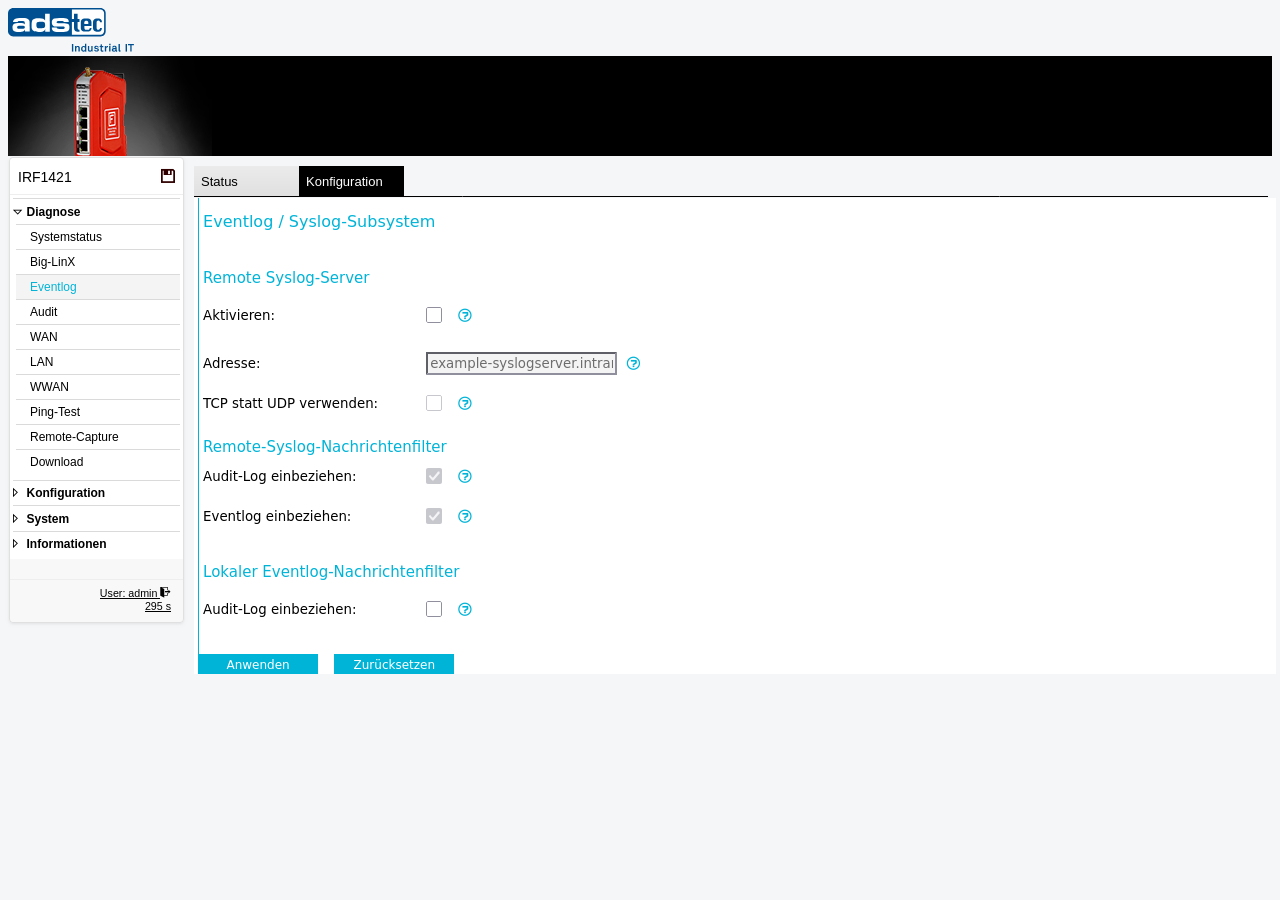This screenshot has height=900, width=1280.
Task: Click the logout icon beside User: admin
Action: pyautogui.click(x=165, y=592)
